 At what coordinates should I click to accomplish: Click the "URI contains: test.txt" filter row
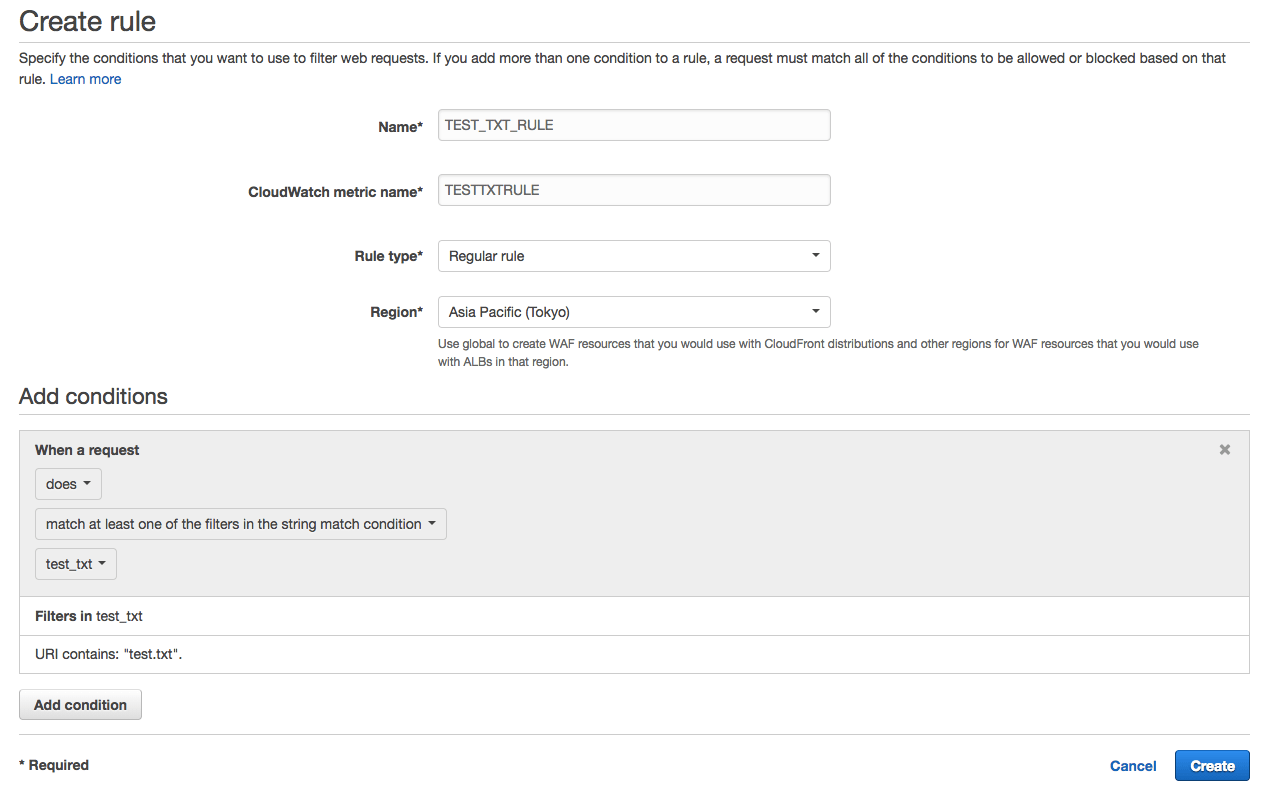[109, 654]
